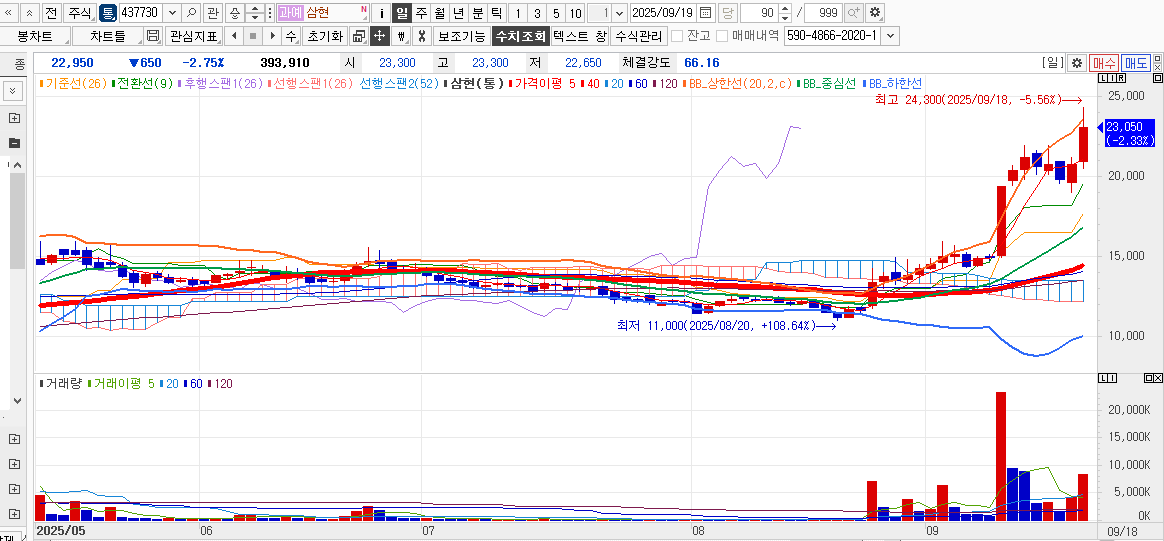Toggle the 수치조회 data view mode
1164x541 pixels.
[520, 36]
